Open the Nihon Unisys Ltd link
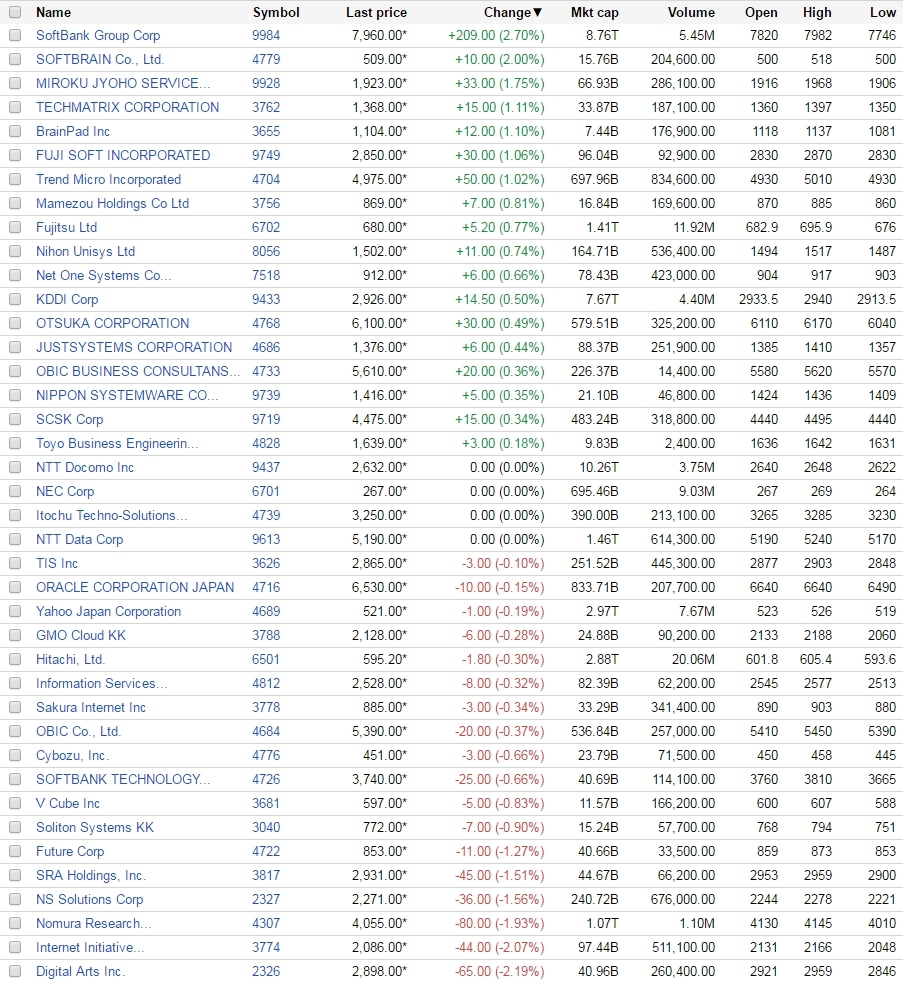The height and width of the screenshot is (983, 903). pos(85,251)
